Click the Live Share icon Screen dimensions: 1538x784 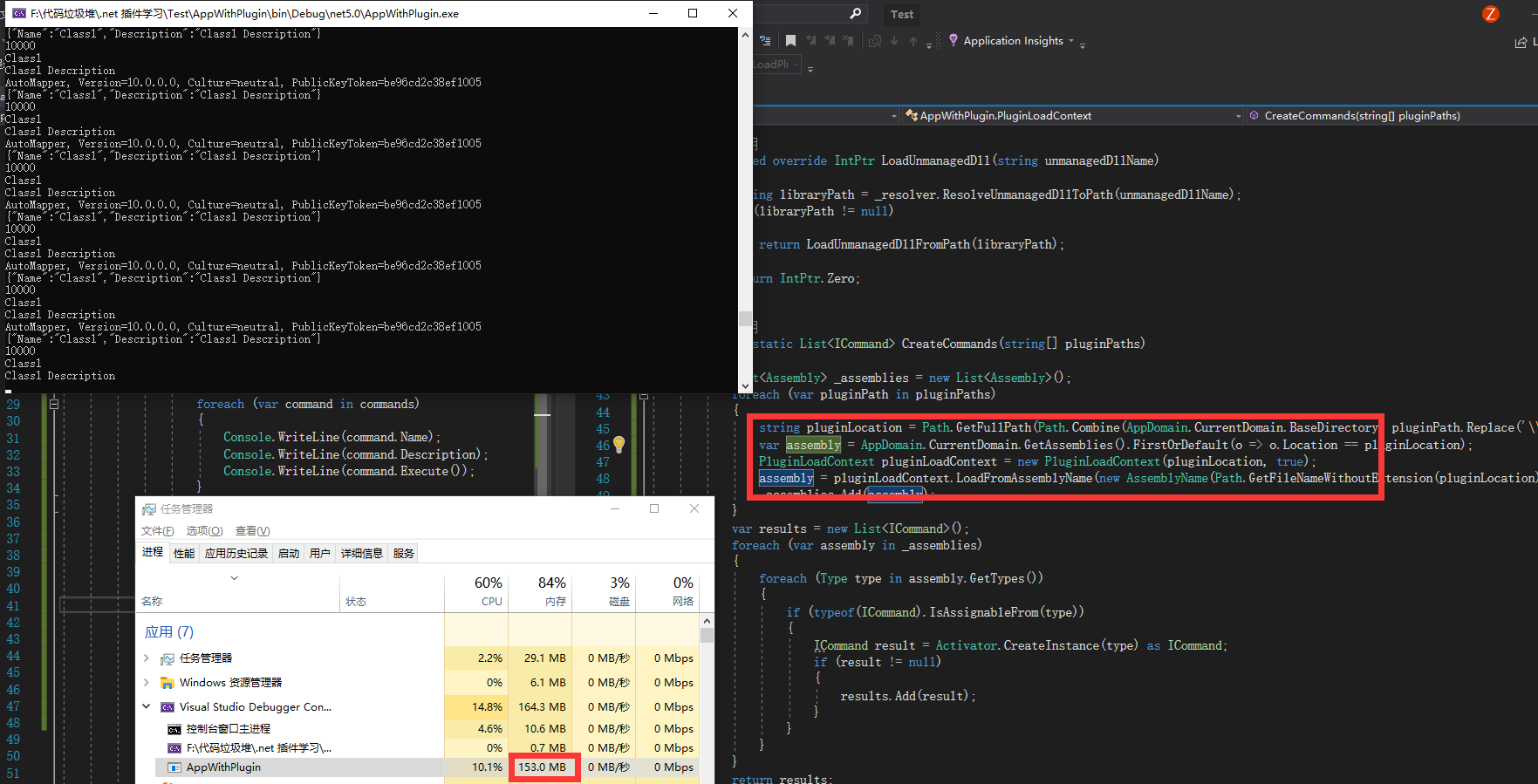(x=1521, y=42)
